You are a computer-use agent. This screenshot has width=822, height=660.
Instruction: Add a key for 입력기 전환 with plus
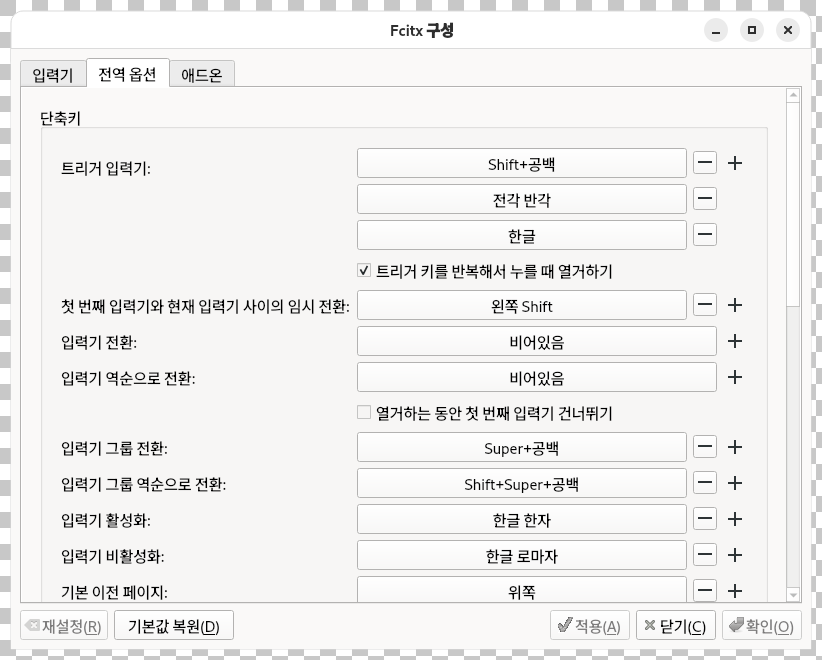(735, 341)
